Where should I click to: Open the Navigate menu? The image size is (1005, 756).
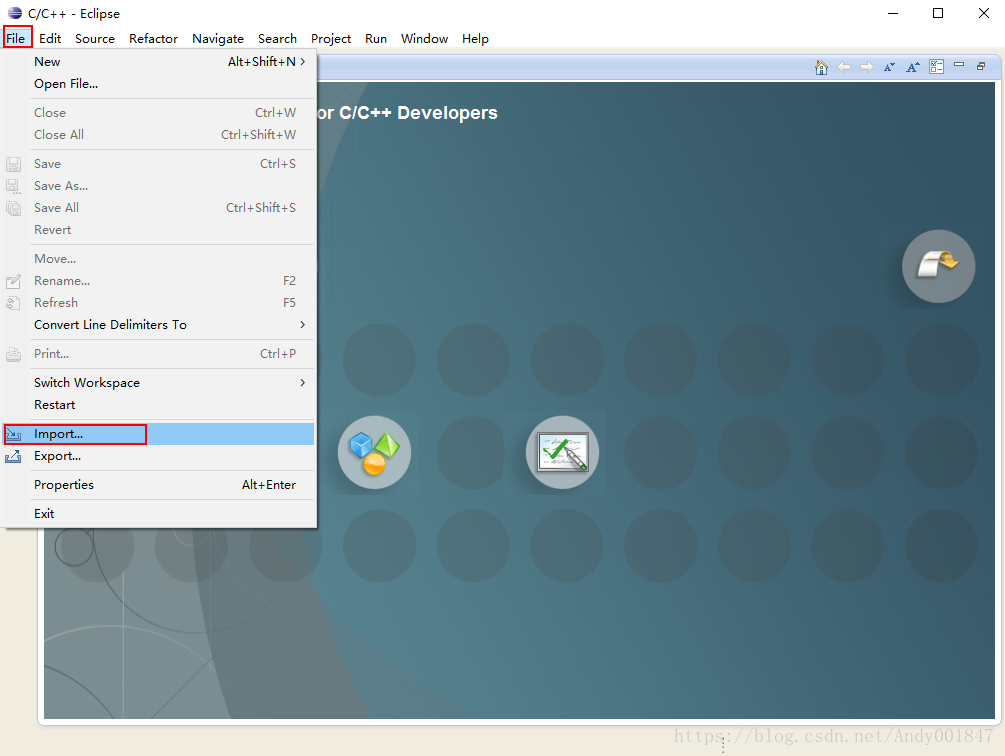tap(218, 38)
